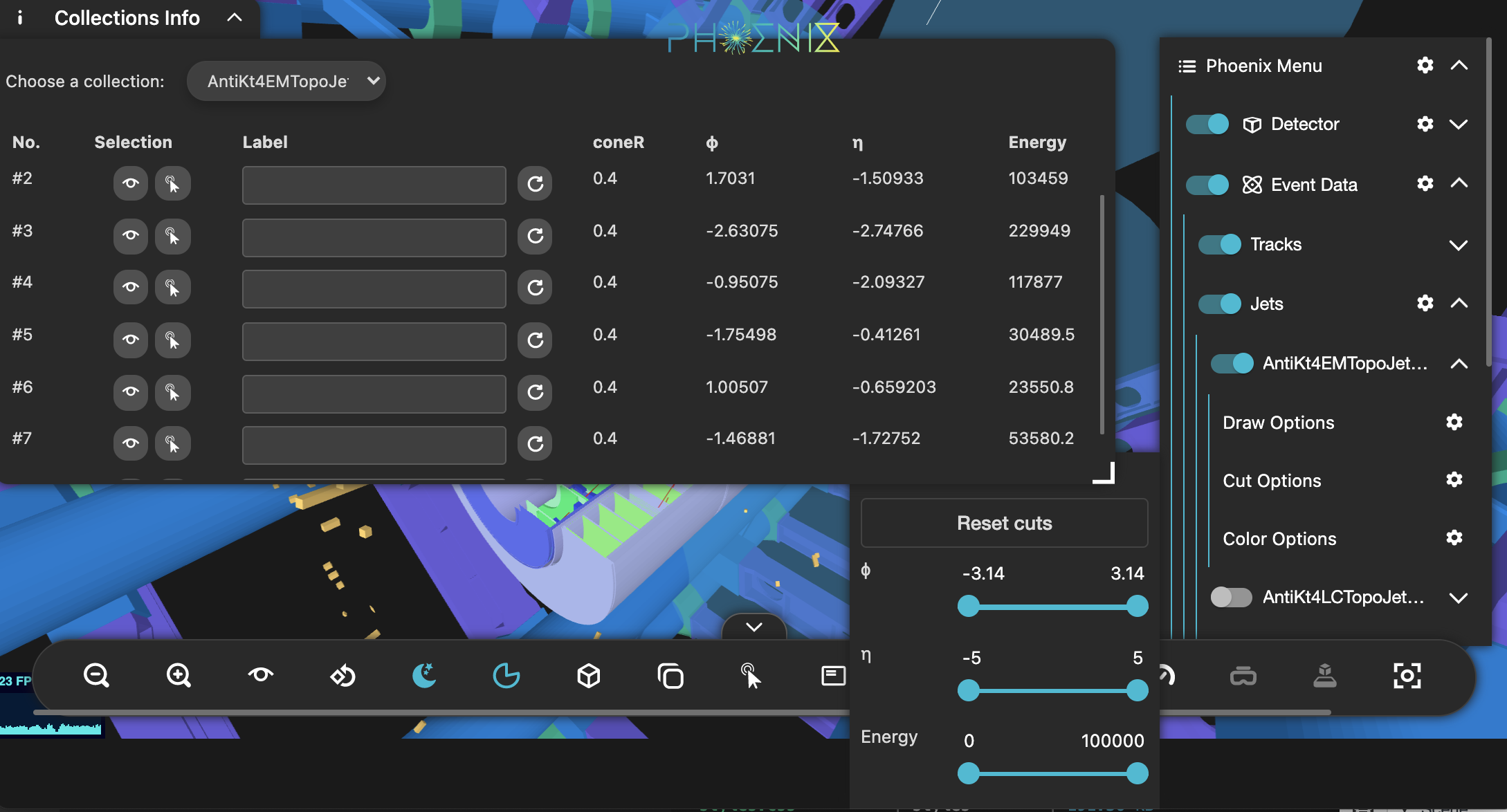This screenshot has height=812, width=1507.
Task: Collapse the Jets section chevron
Action: [1459, 304]
